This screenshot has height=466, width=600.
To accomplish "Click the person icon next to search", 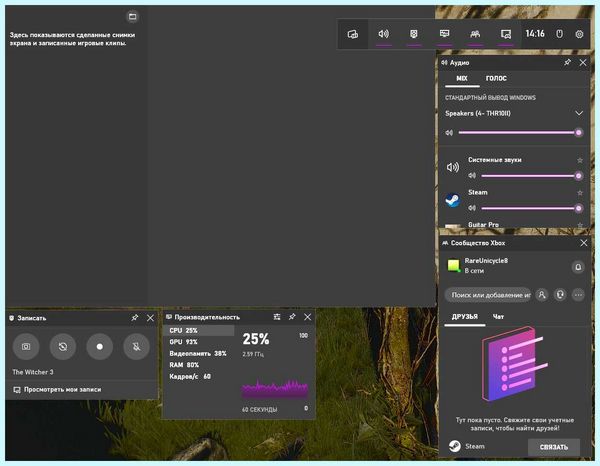I will 542,295.
